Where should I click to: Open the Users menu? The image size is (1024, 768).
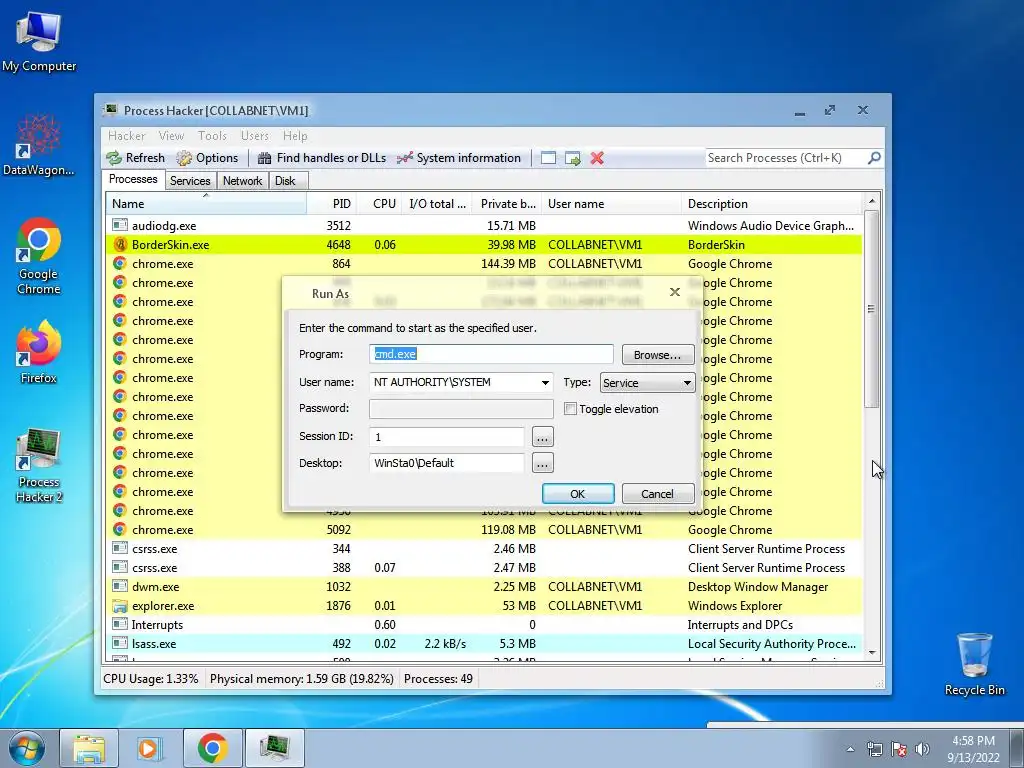point(255,136)
